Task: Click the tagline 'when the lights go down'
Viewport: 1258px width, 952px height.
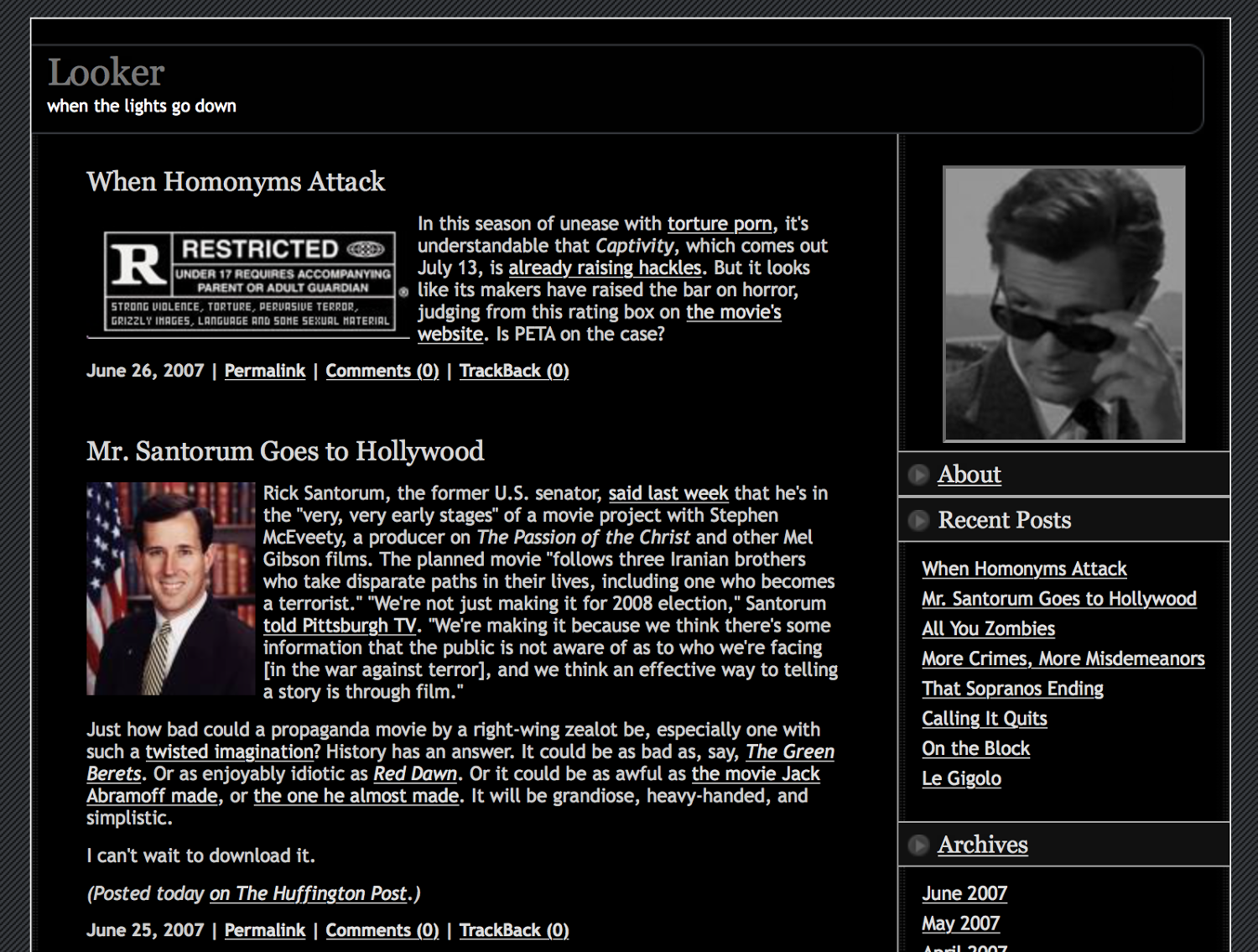Action: click(142, 107)
